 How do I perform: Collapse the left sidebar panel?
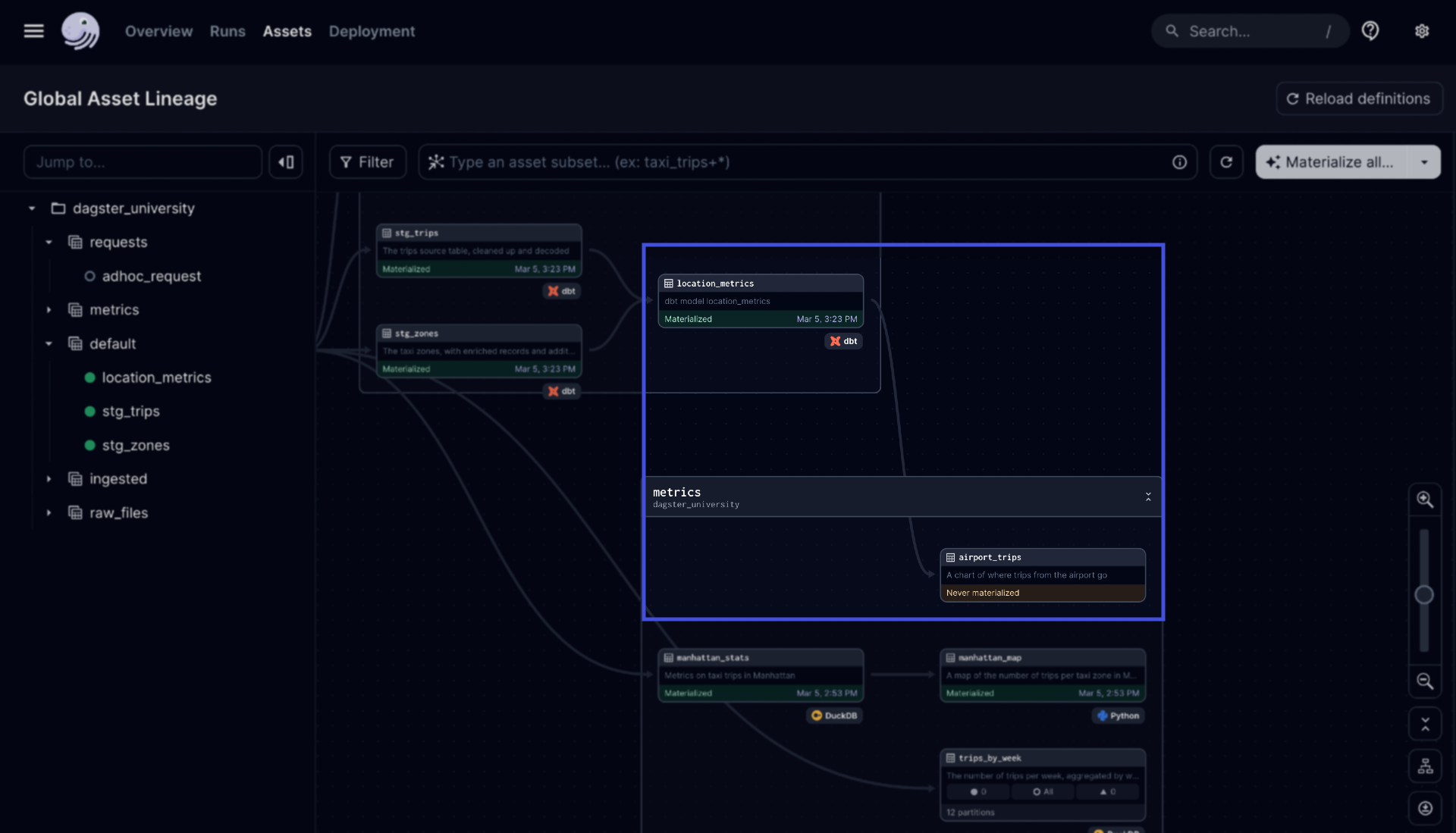coord(286,162)
